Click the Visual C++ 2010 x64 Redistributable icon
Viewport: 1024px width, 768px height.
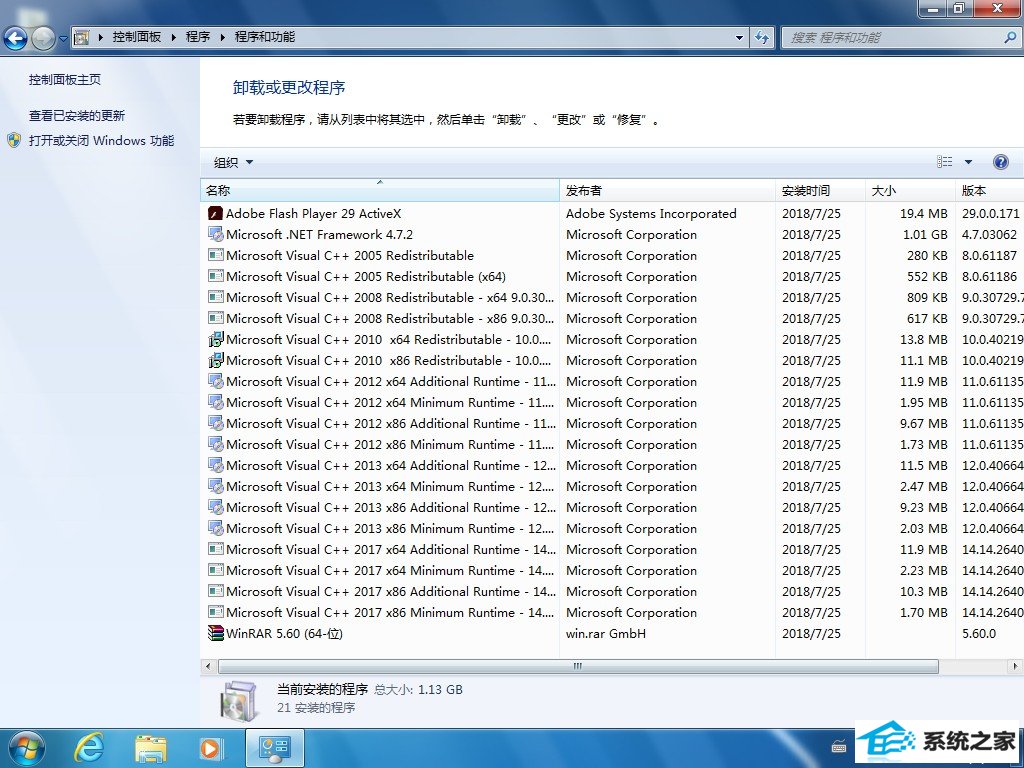216,340
